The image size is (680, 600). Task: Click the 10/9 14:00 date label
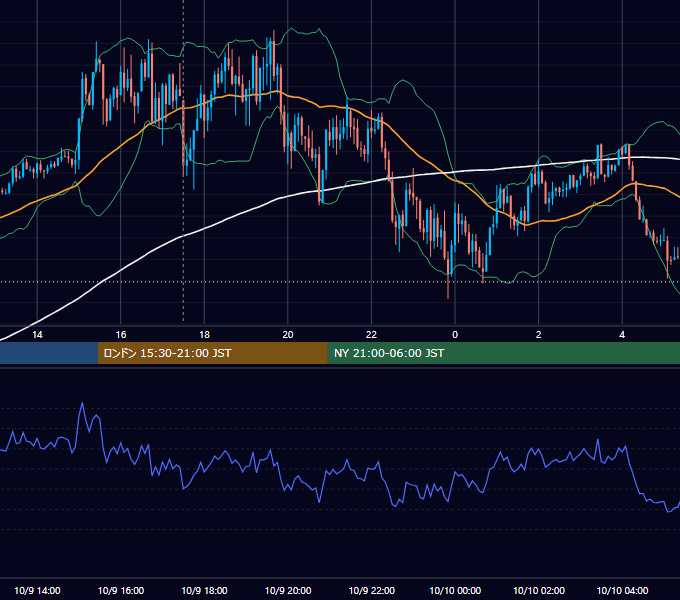point(37,590)
